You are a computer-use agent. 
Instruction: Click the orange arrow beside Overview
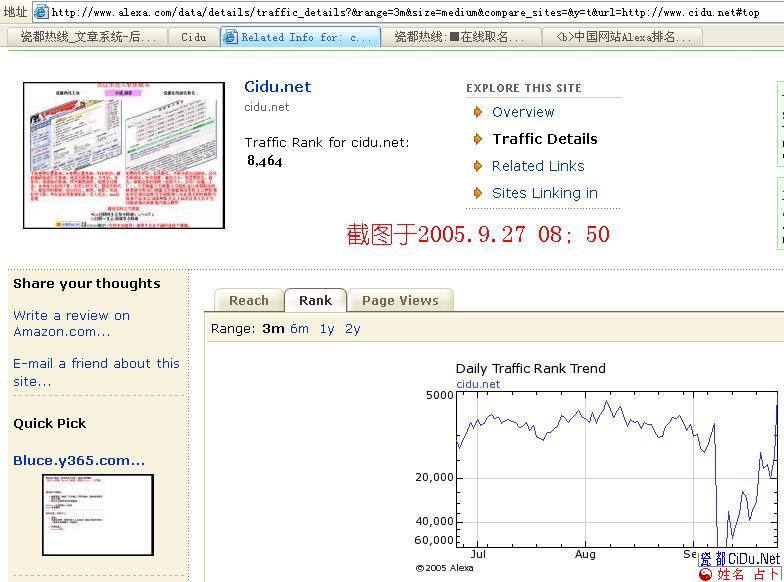(x=478, y=112)
